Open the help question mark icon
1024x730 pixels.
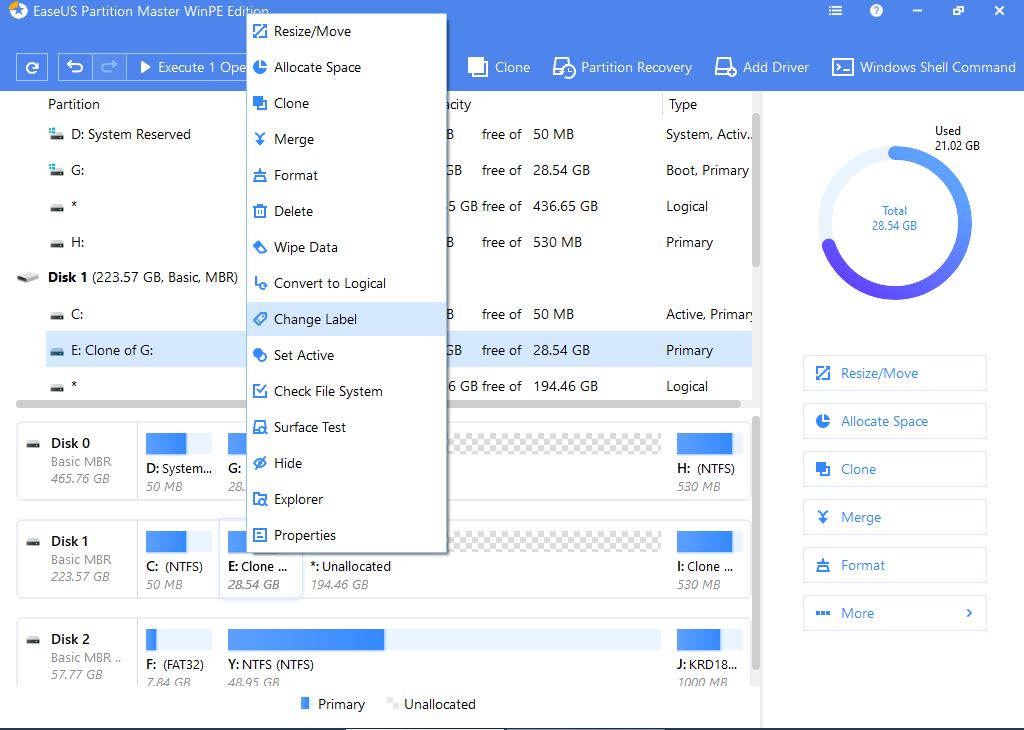(877, 11)
